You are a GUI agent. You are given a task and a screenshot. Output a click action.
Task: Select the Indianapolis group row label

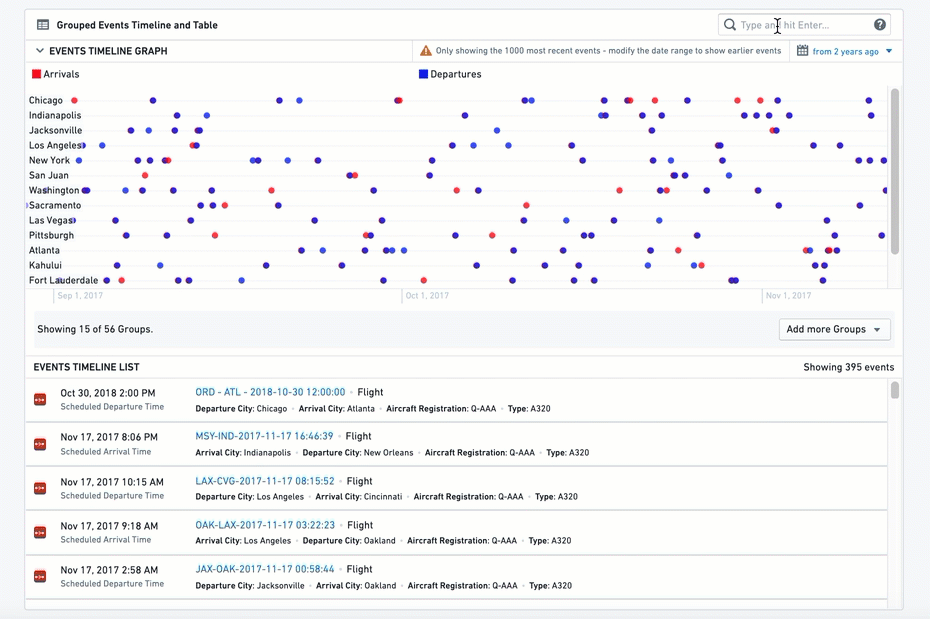[55, 115]
